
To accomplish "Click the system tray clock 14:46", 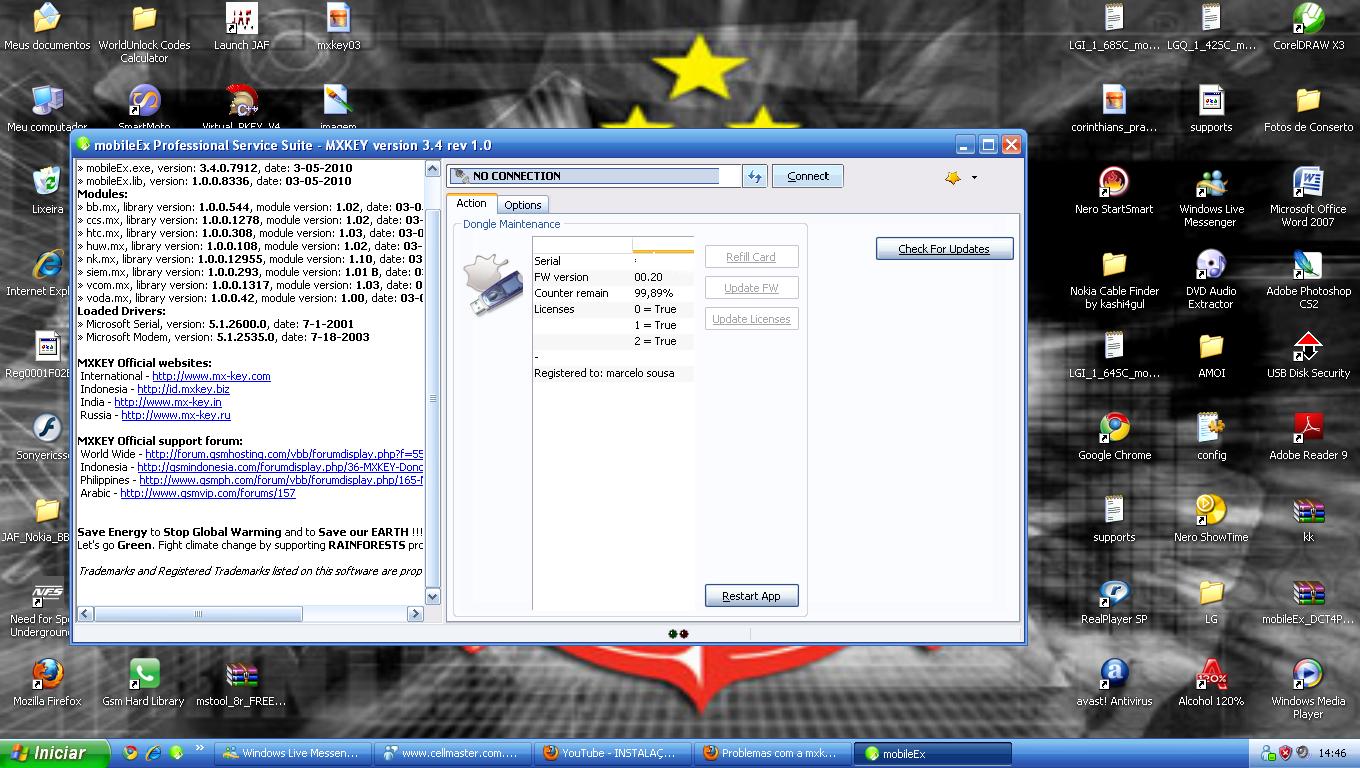I will coord(1332,753).
